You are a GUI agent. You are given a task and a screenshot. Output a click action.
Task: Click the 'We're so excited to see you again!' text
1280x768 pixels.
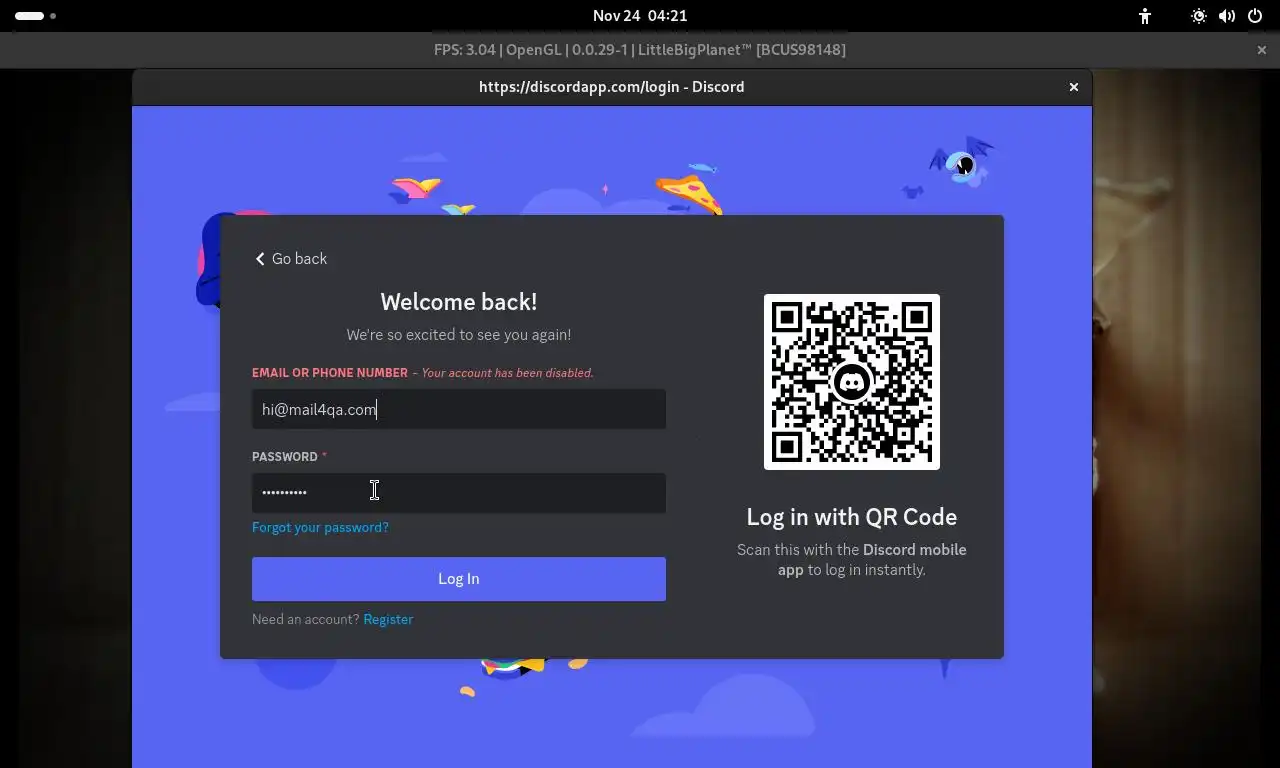tap(459, 335)
